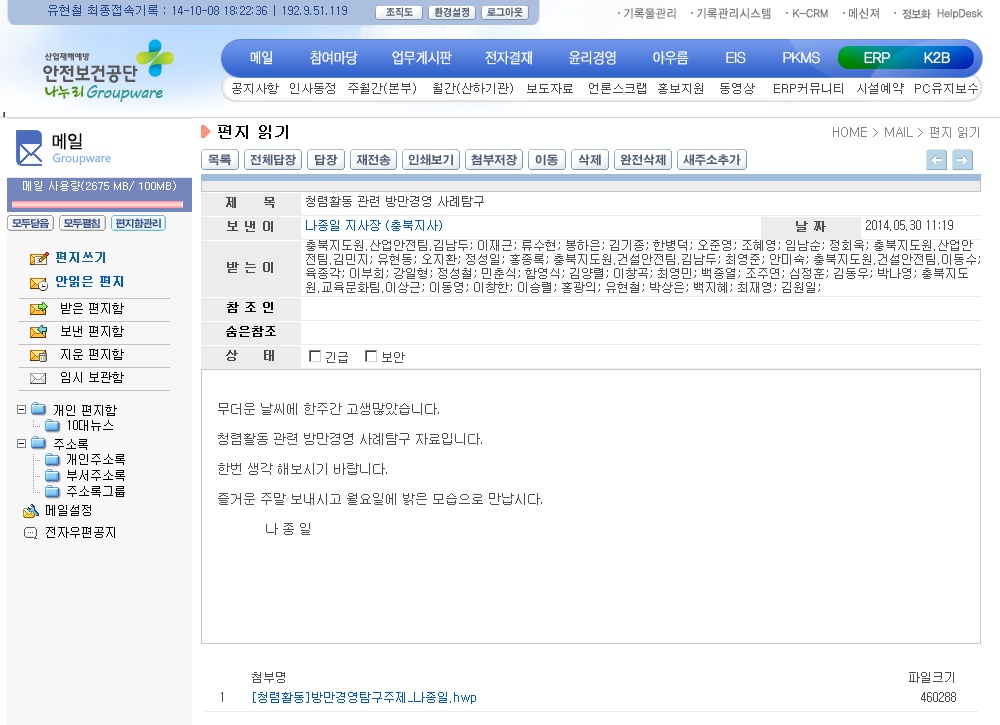Click the 전체답장 reply-all button

[273, 159]
